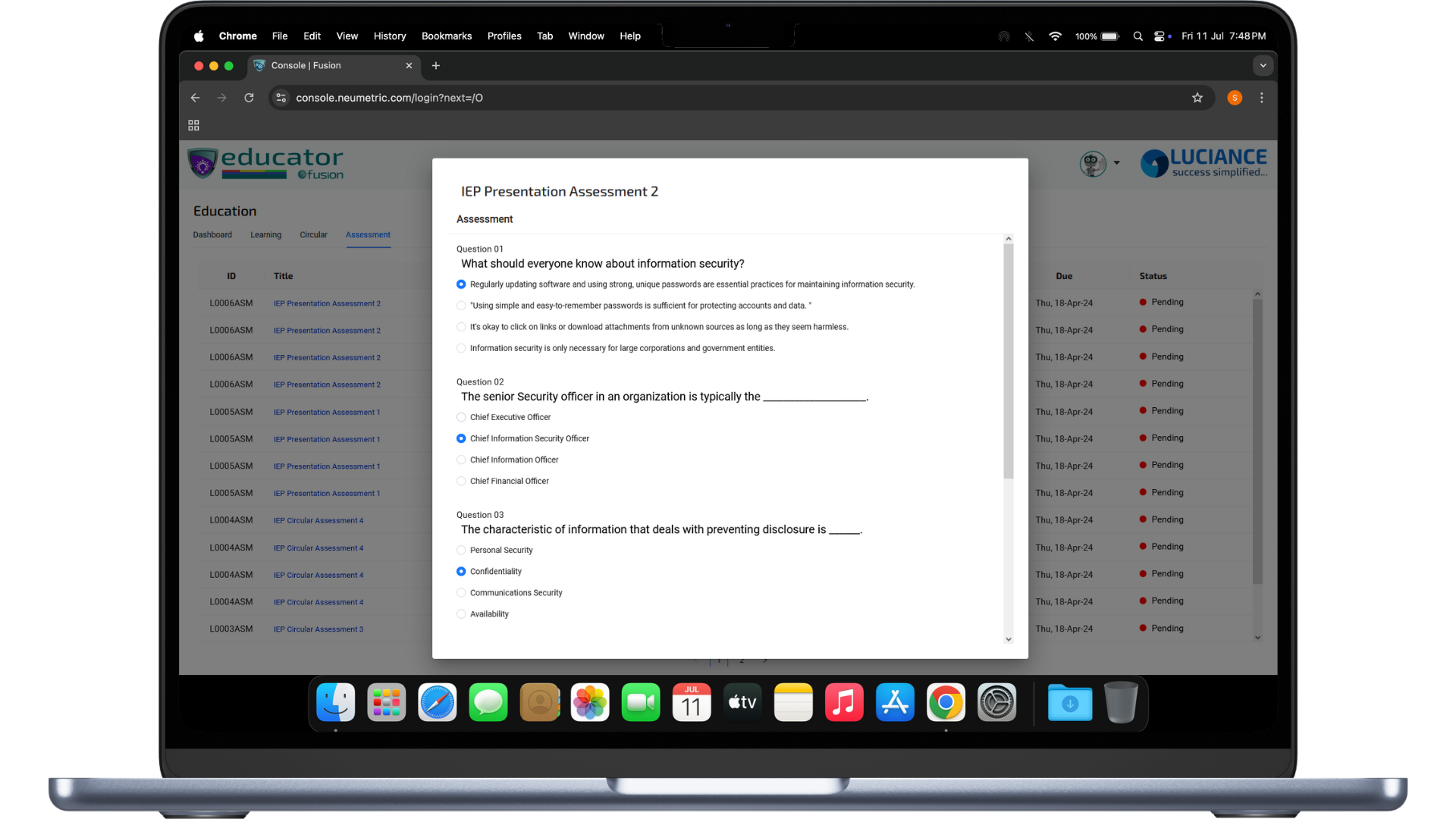Image resolution: width=1456 pixels, height=819 pixels.
Task: Switch to the Learning tab
Action: point(265,234)
